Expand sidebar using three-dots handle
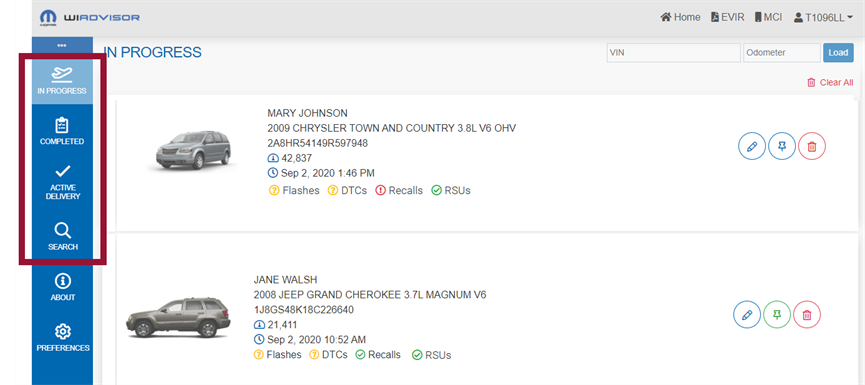 [x=62, y=45]
